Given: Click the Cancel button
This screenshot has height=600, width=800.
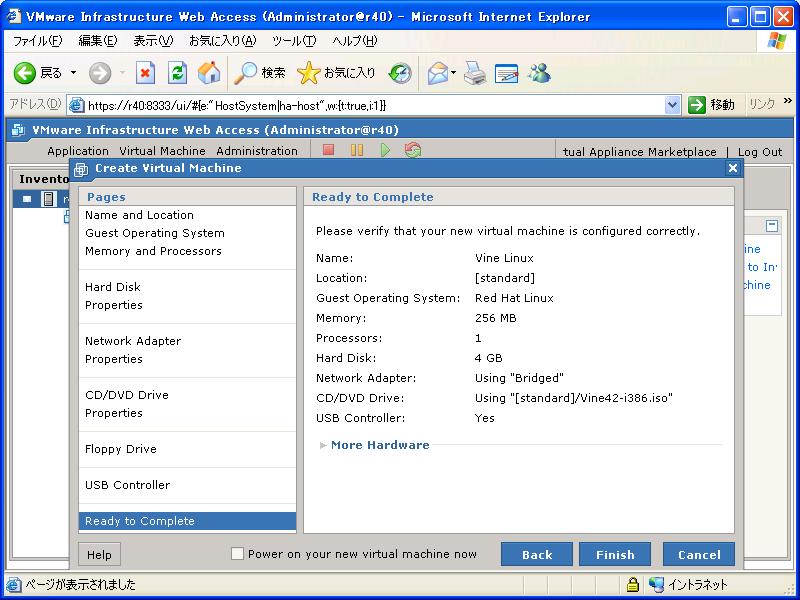Looking at the screenshot, I should [x=698, y=554].
